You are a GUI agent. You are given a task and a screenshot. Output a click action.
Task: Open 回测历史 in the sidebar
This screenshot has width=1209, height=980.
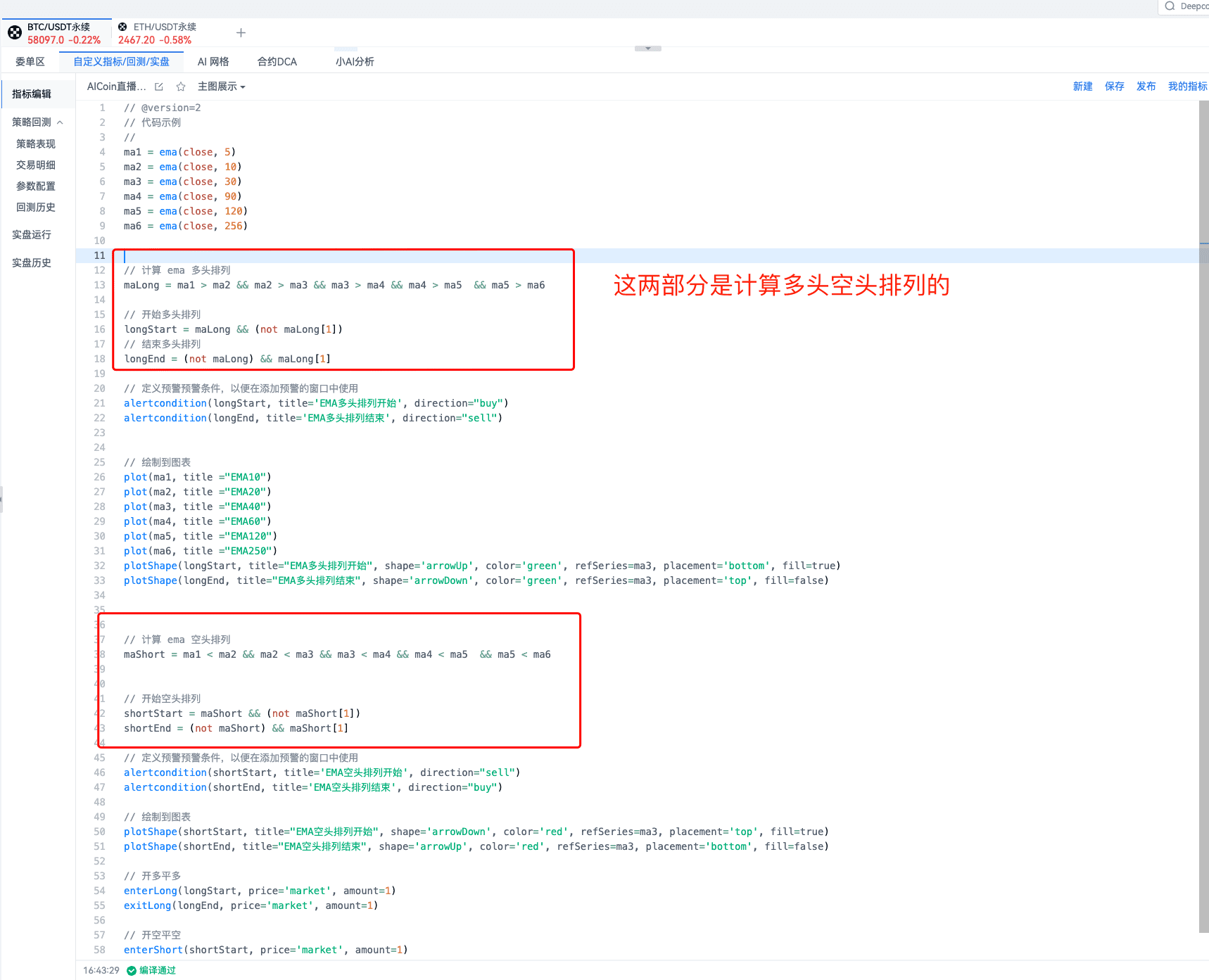coord(36,208)
